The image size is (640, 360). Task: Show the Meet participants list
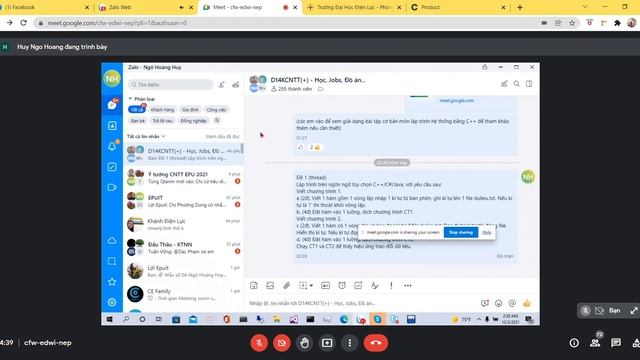595,343
